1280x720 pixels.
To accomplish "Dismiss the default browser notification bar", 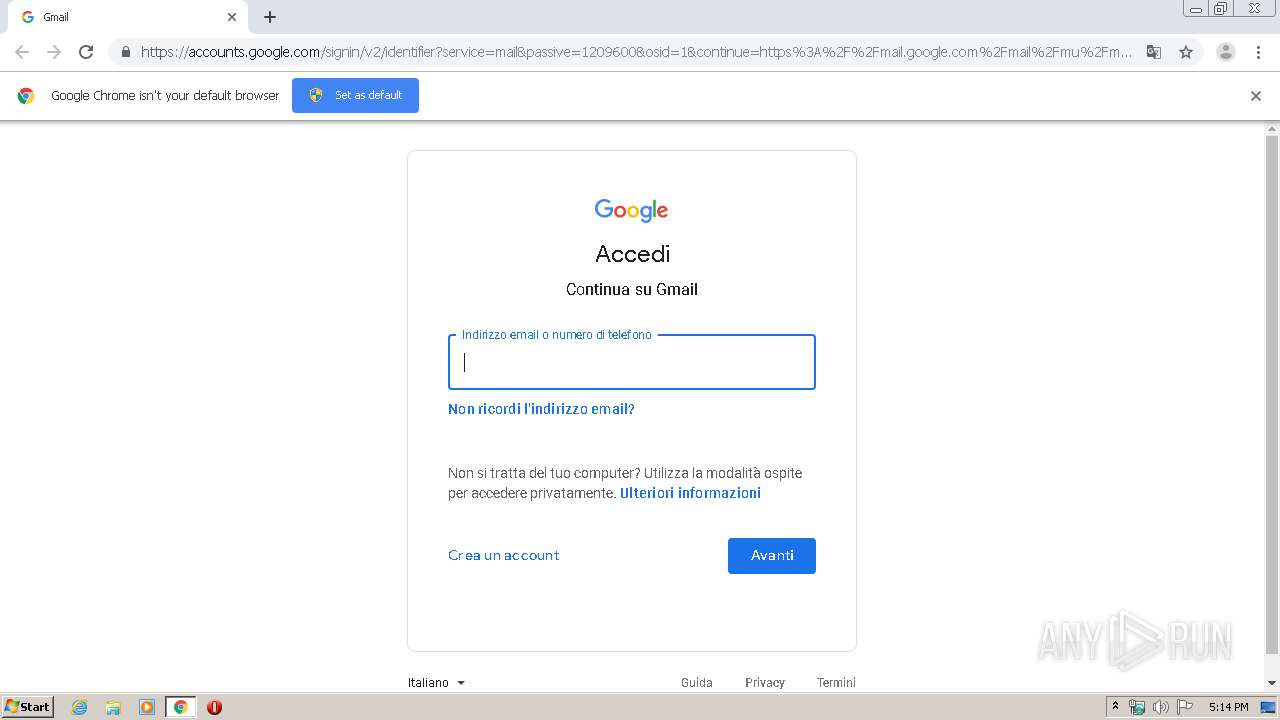I will pyautogui.click(x=1256, y=96).
